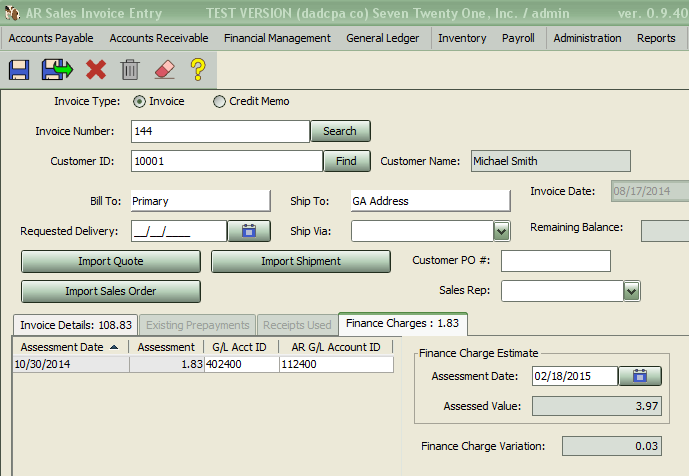Expand the Sales Rep dropdown

click(631, 291)
